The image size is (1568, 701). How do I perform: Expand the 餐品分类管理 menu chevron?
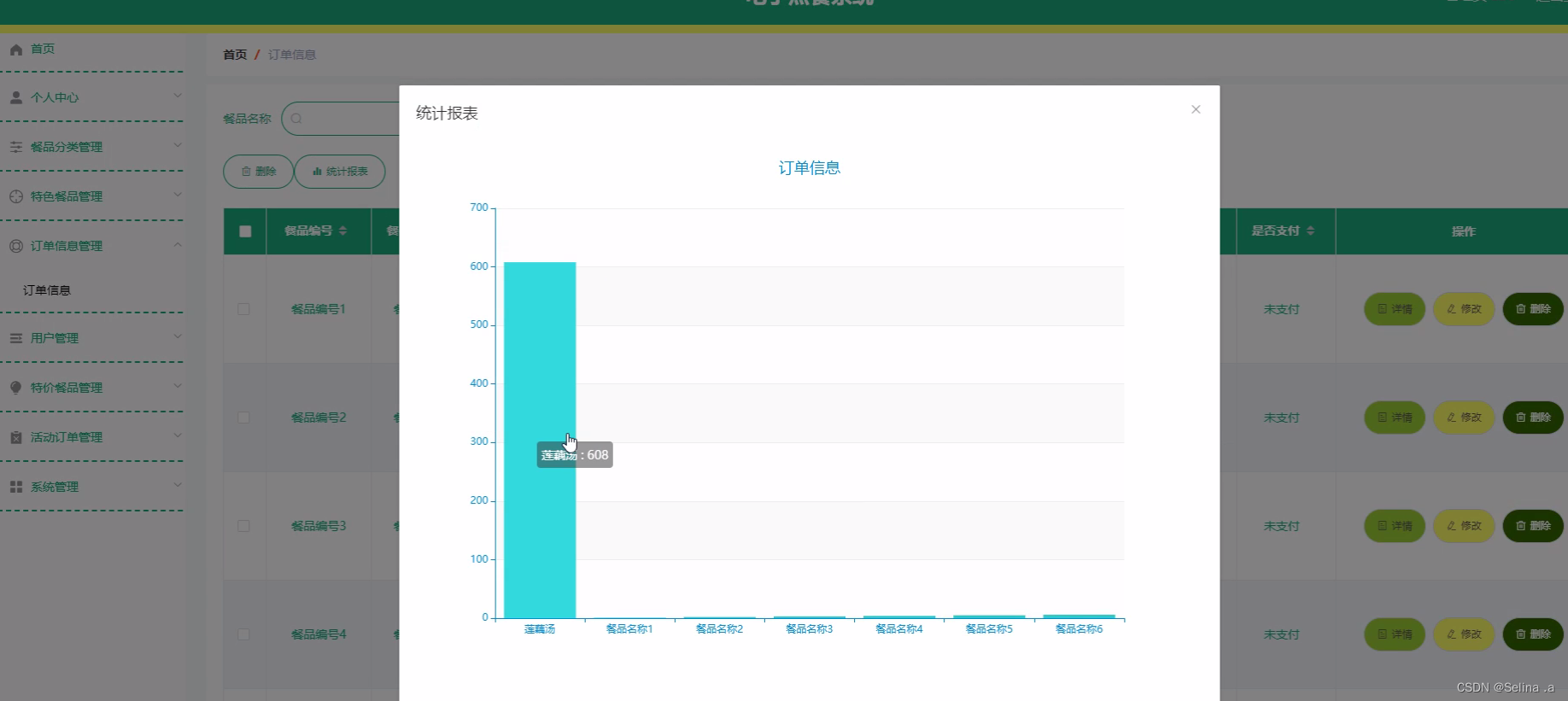[x=178, y=144]
